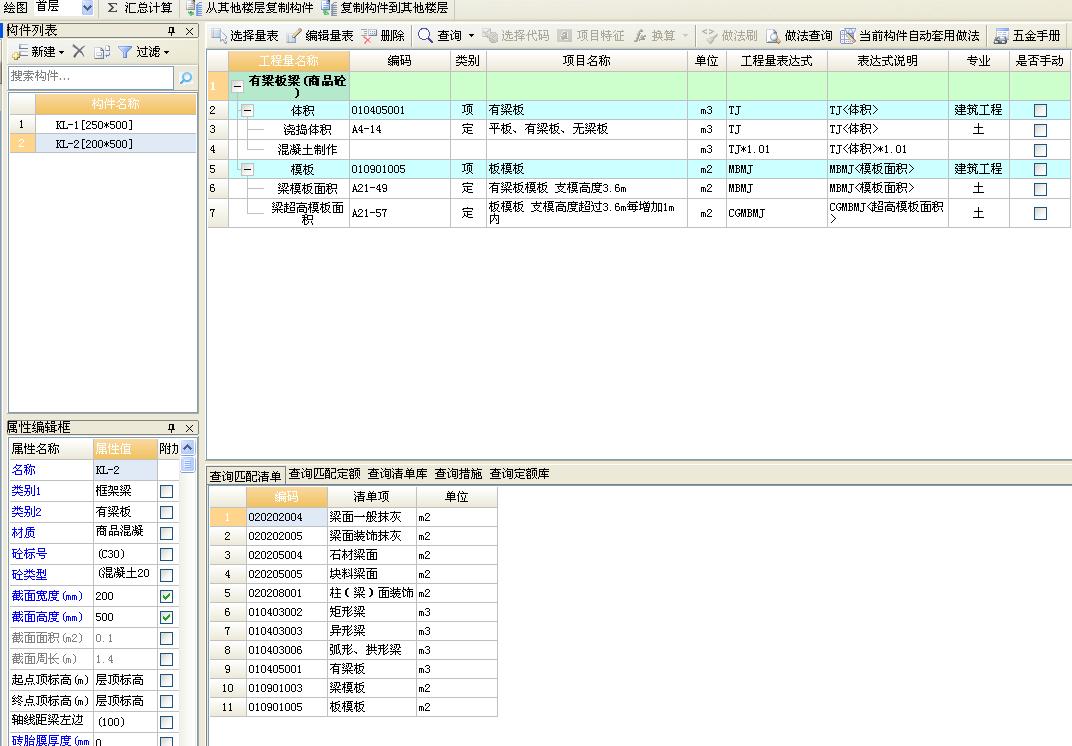Click the search magnifier button in 构件列表
This screenshot has width=1072, height=746.
pos(185,77)
